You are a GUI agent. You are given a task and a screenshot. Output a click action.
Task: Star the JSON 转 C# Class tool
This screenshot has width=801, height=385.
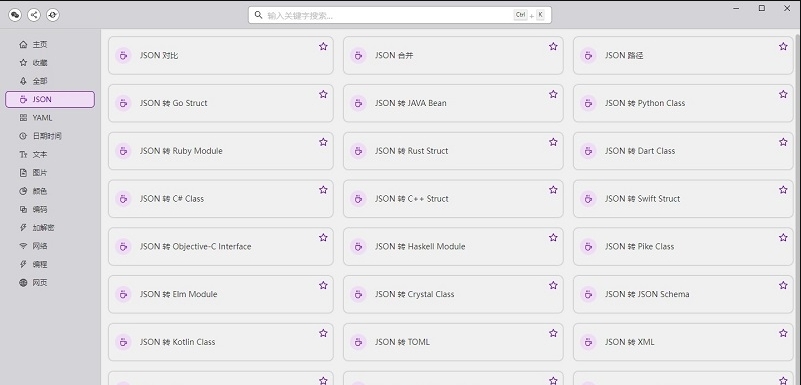point(323,190)
